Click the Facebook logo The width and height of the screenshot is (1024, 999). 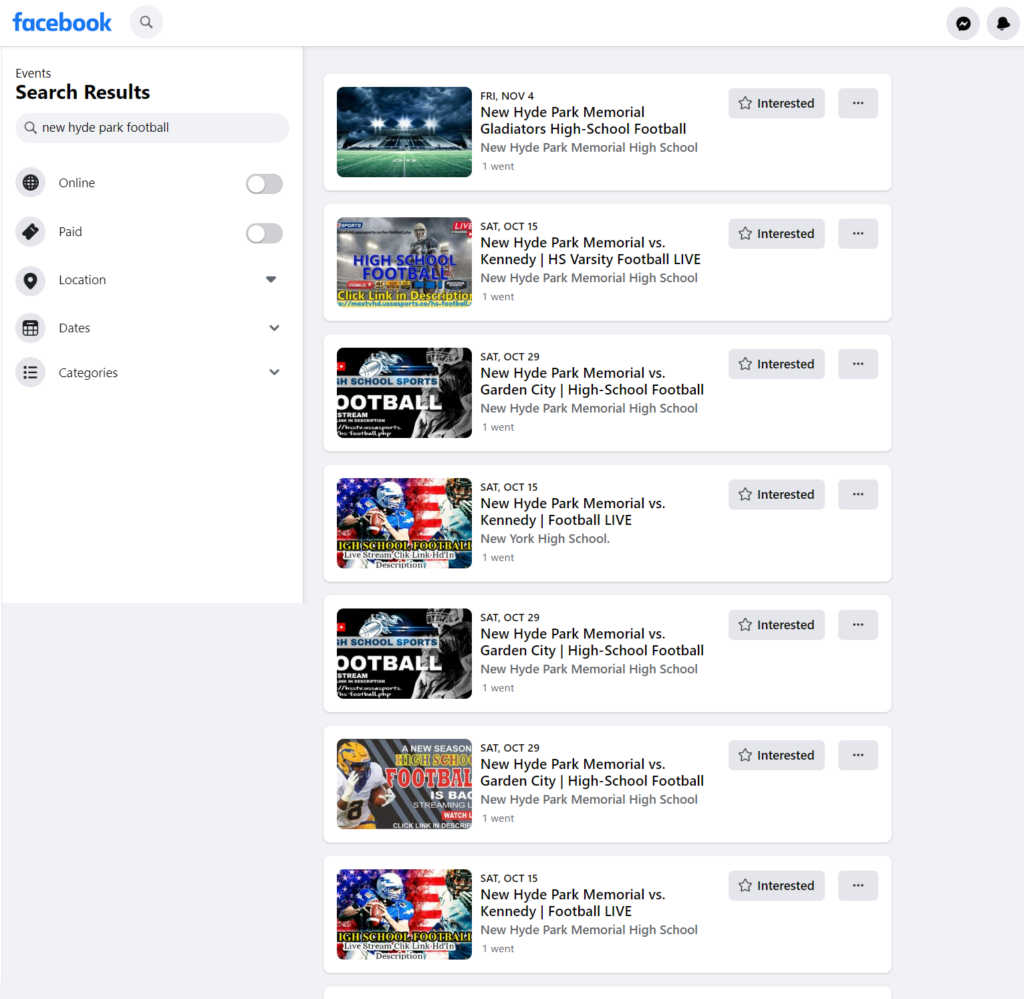coord(61,22)
